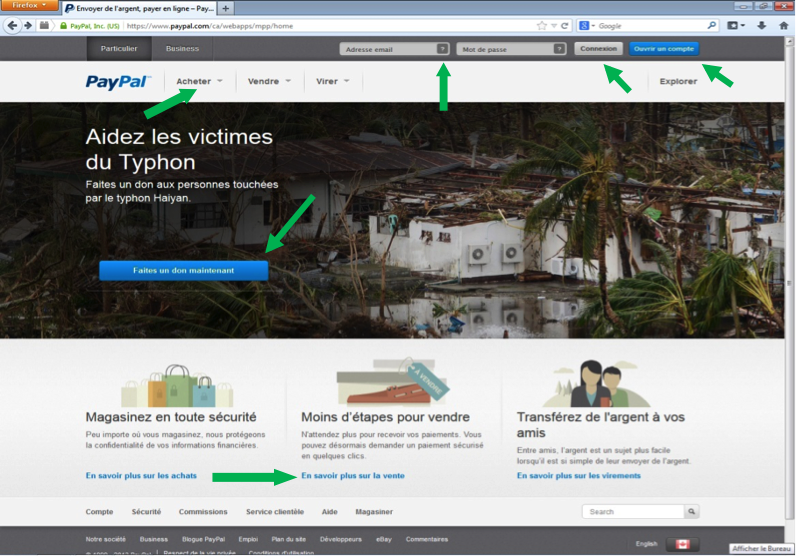
Task: Click the help icon in email field
Action: point(442,48)
